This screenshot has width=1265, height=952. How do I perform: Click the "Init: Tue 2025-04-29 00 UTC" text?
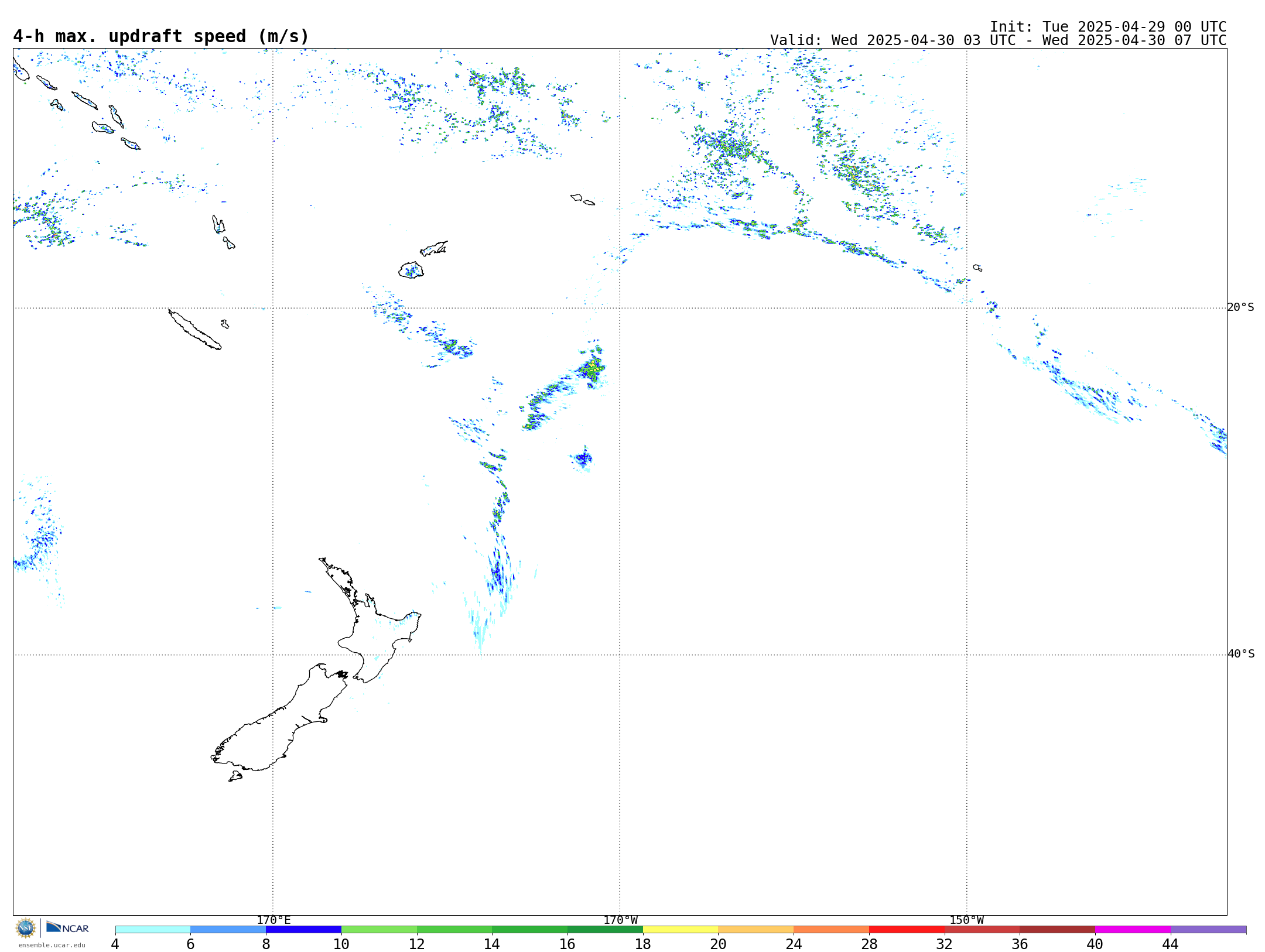point(1108,27)
